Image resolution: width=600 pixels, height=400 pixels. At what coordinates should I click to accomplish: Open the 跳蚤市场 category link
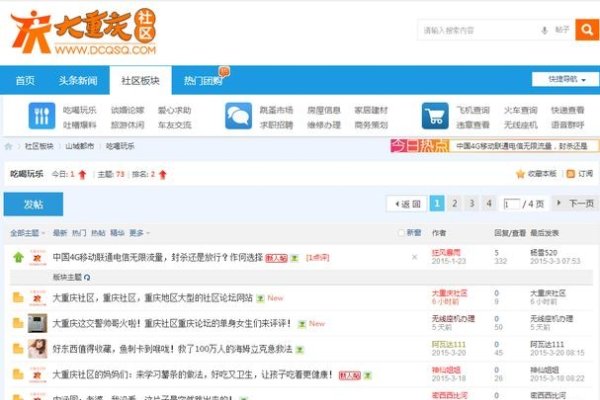pos(276,110)
